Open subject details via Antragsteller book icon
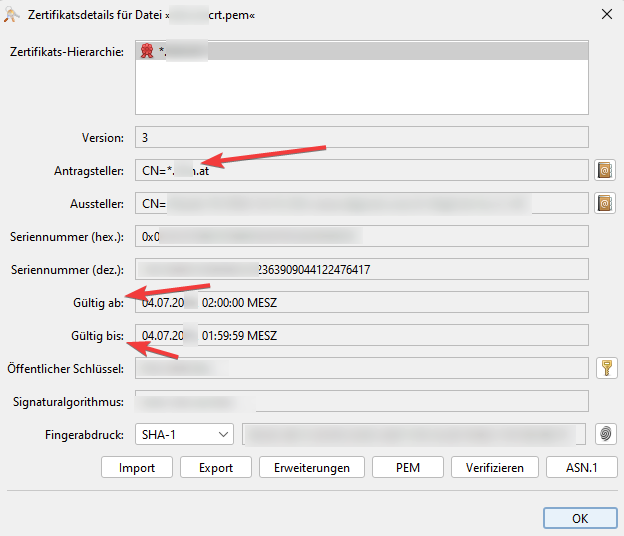Viewport: 624px width, 536px height. point(605,171)
